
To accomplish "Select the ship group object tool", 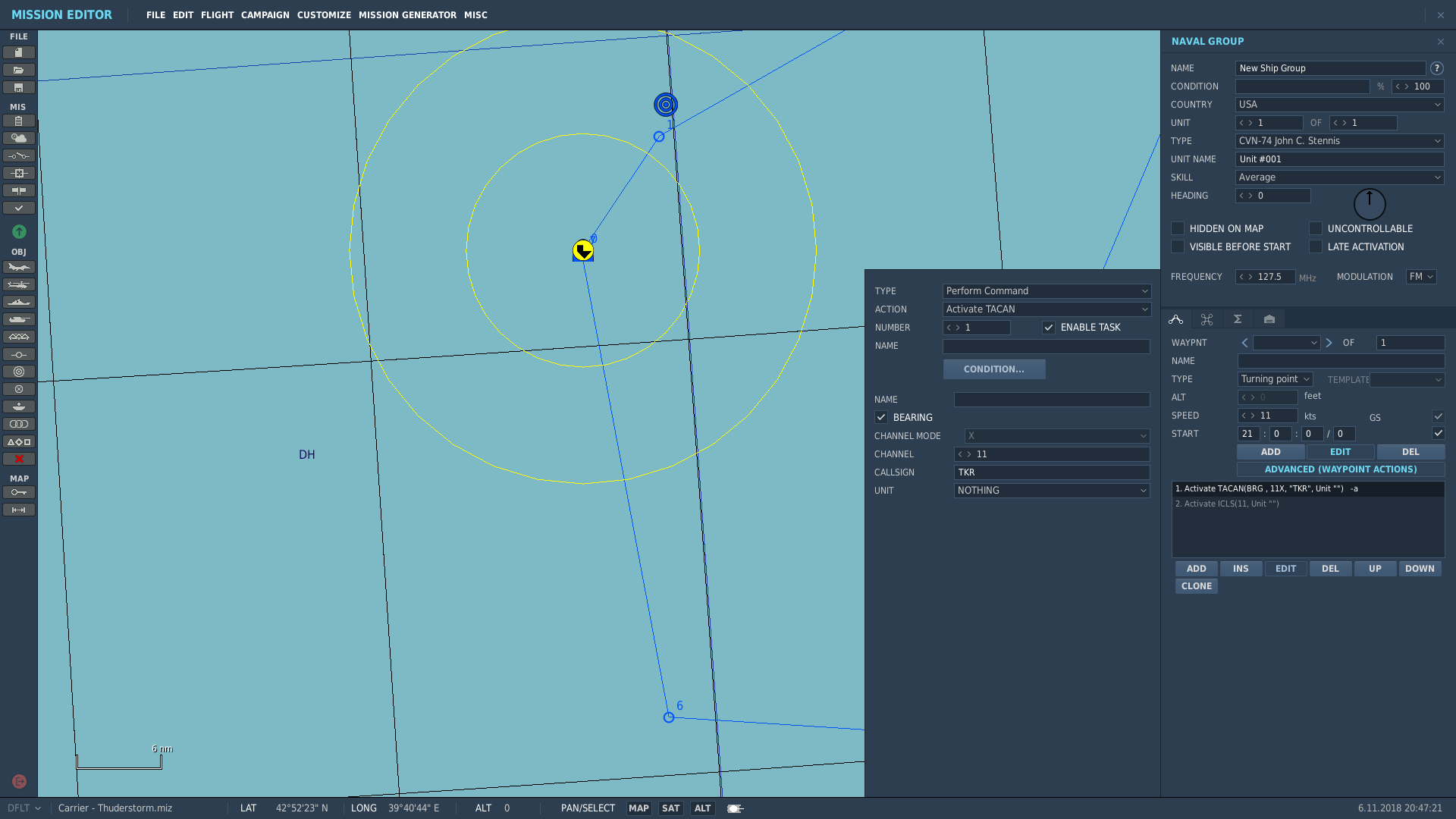I will point(19,302).
